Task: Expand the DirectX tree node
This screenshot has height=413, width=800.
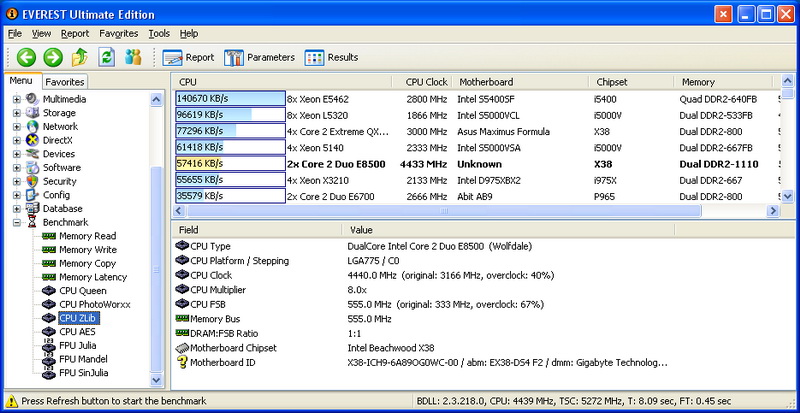Action: [16, 140]
